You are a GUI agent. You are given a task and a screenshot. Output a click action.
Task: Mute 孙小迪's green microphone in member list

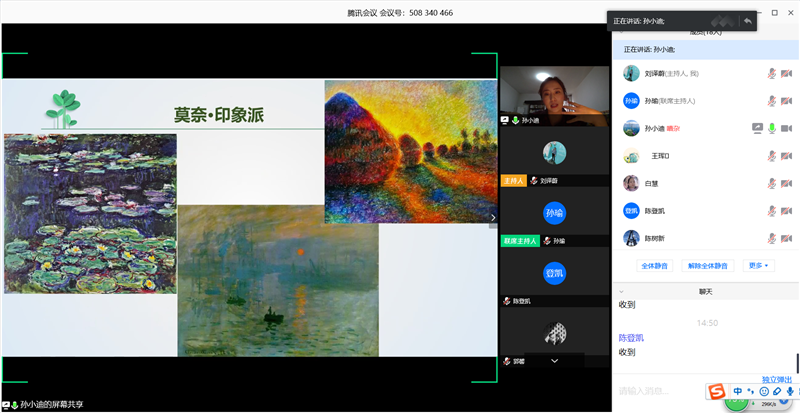click(771, 128)
